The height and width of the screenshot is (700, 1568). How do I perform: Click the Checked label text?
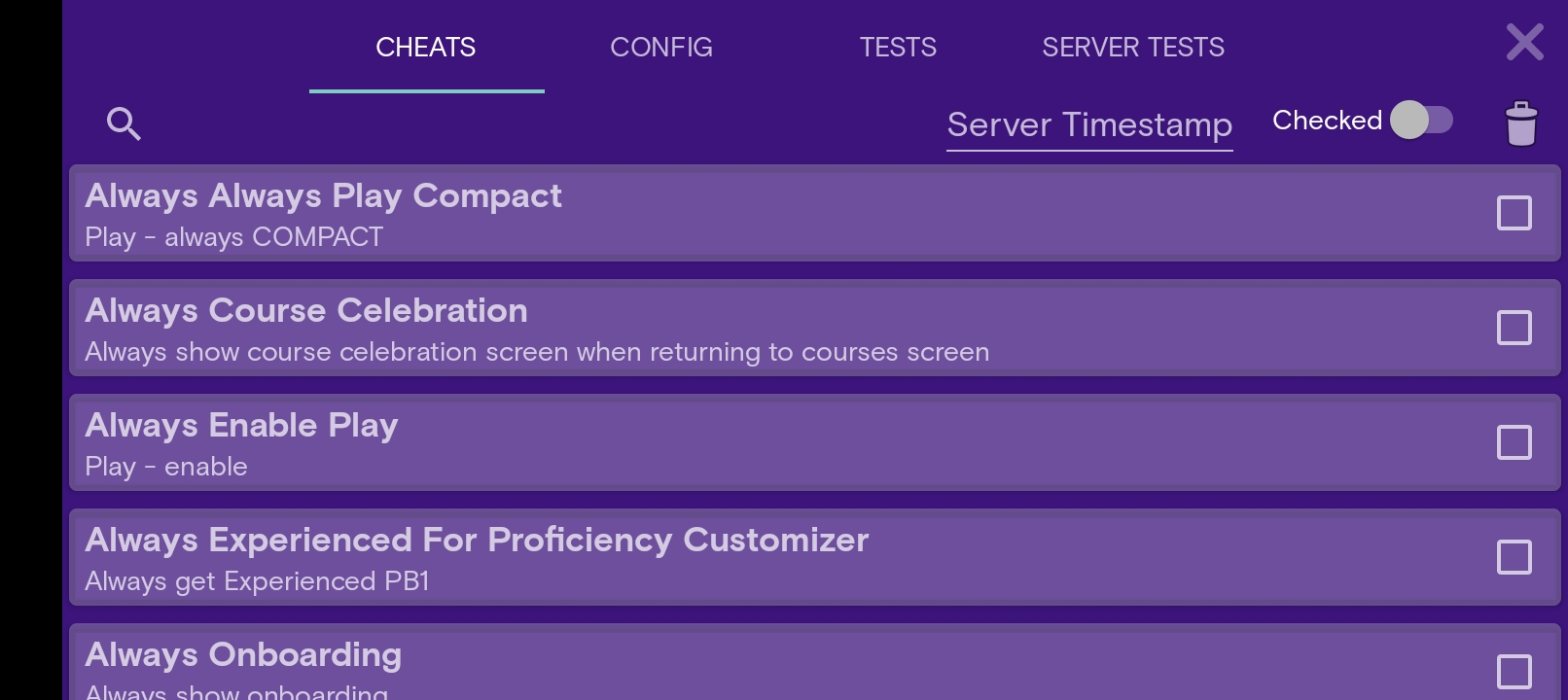(1327, 120)
